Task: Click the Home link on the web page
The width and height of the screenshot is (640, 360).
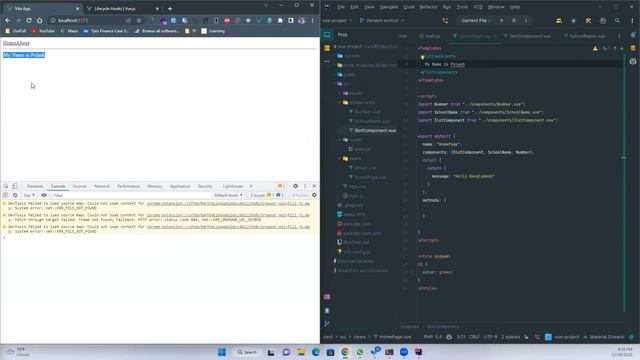Action: pos(9,43)
